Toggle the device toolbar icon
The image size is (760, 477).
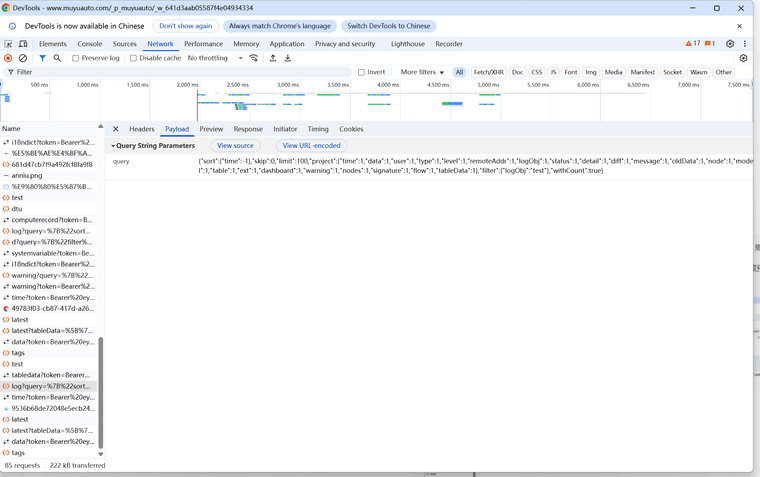click(23, 44)
